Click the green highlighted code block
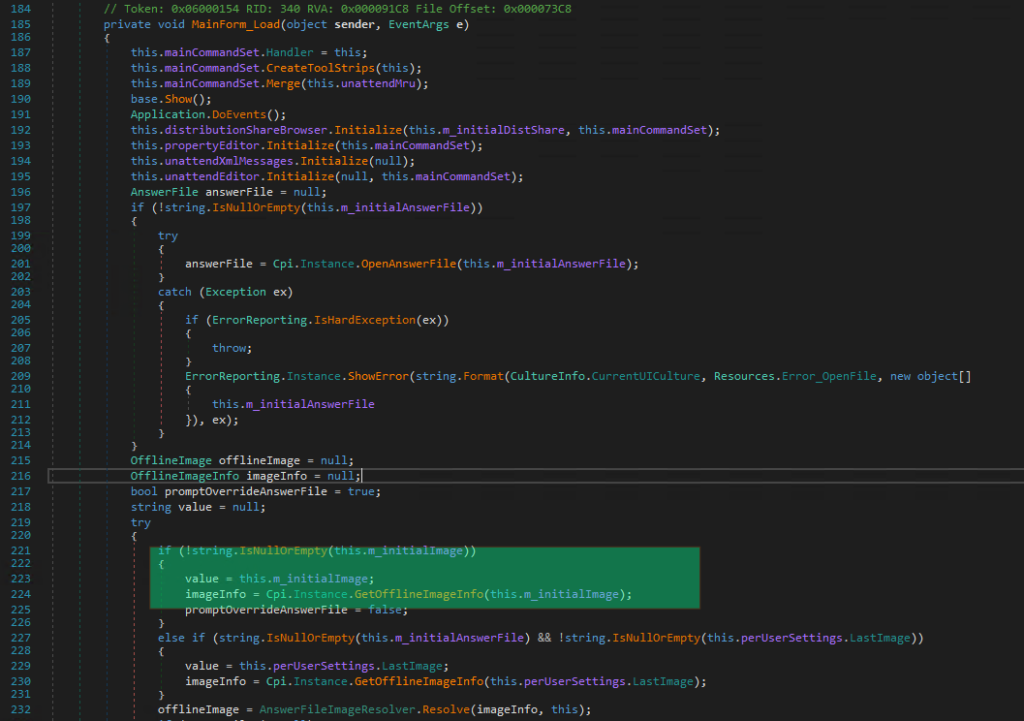Viewport: 1024px width, 721px height. 424,578
